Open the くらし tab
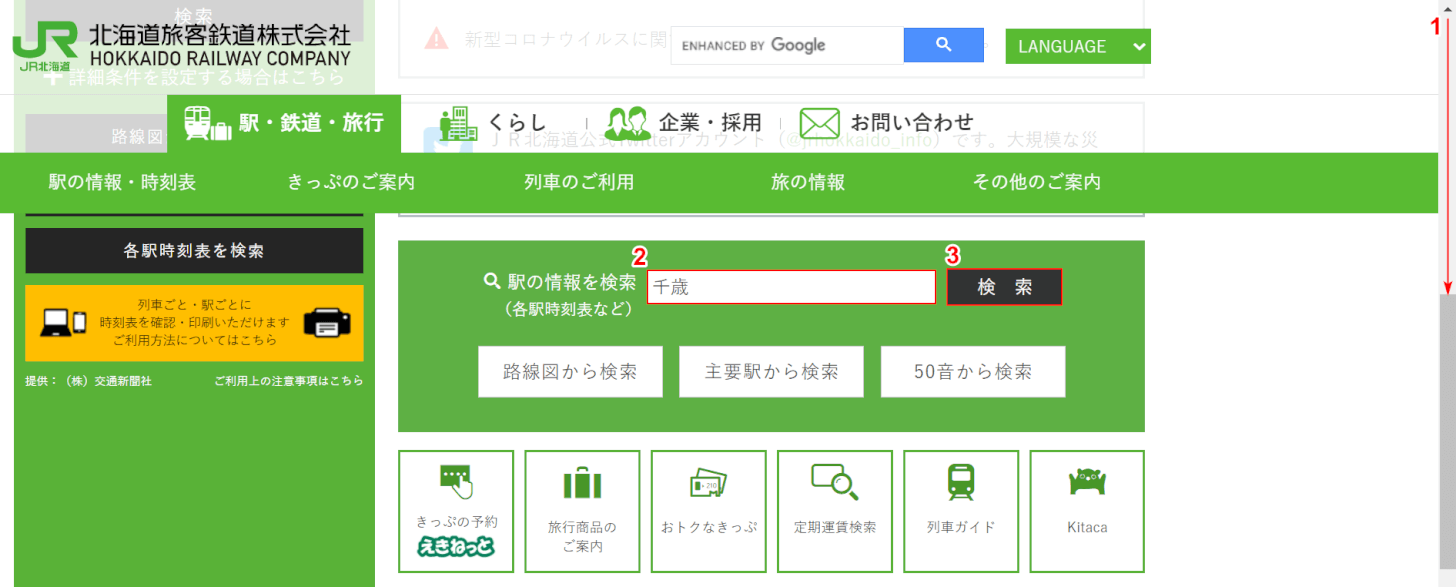This screenshot has height=587, width=1456. tap(495, 123)
